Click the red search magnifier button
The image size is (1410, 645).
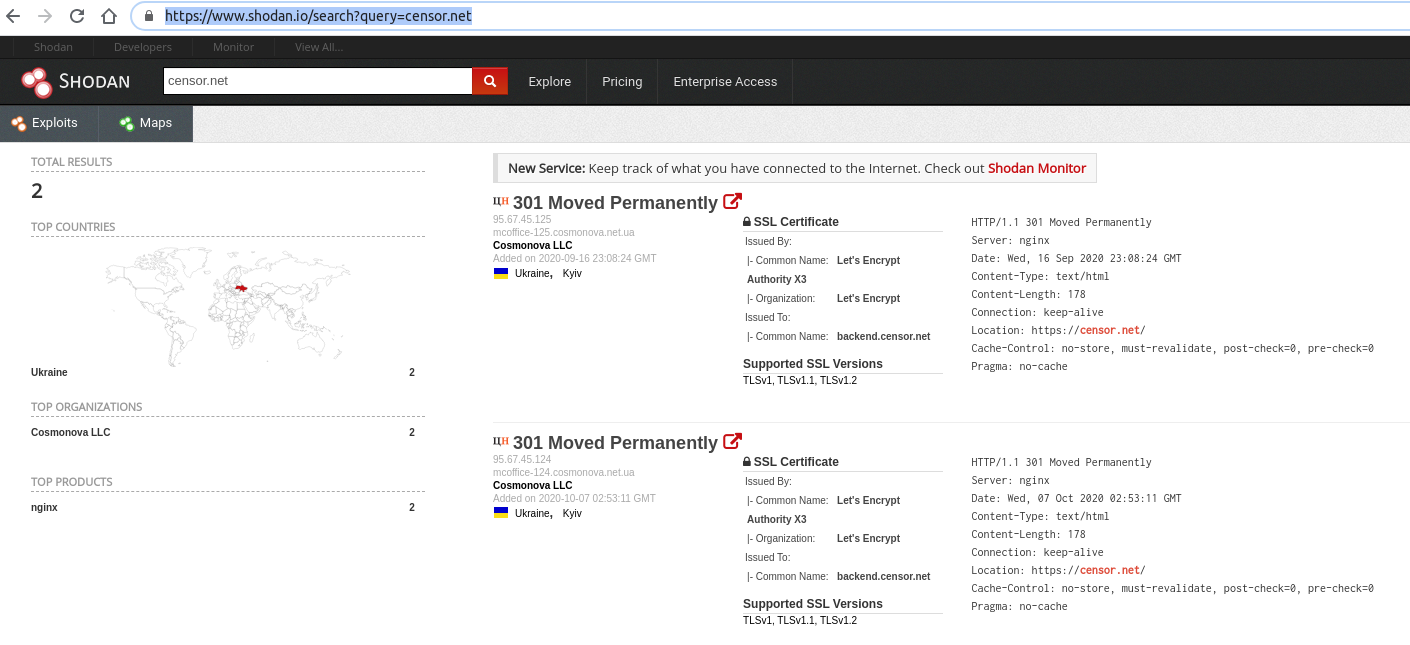pos(490,81)
